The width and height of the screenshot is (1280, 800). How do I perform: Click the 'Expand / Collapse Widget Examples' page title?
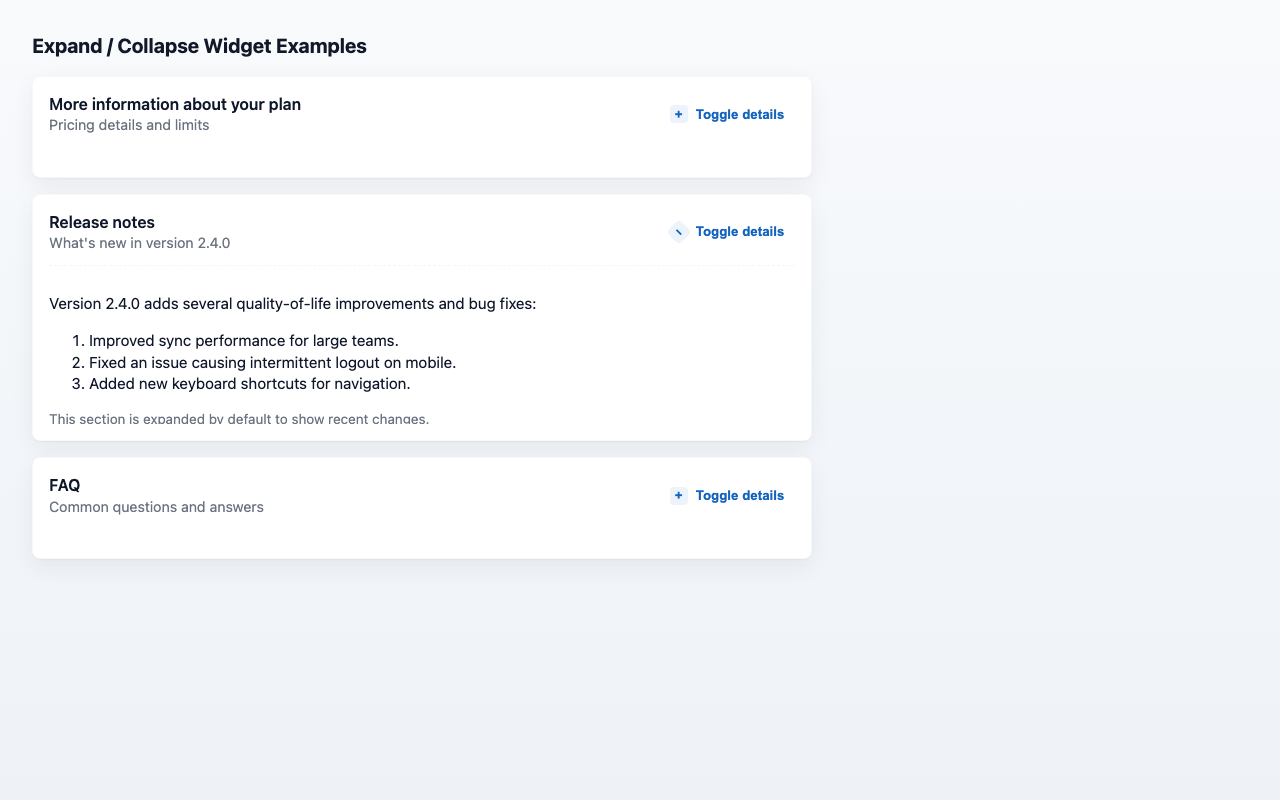pos(199,46)
